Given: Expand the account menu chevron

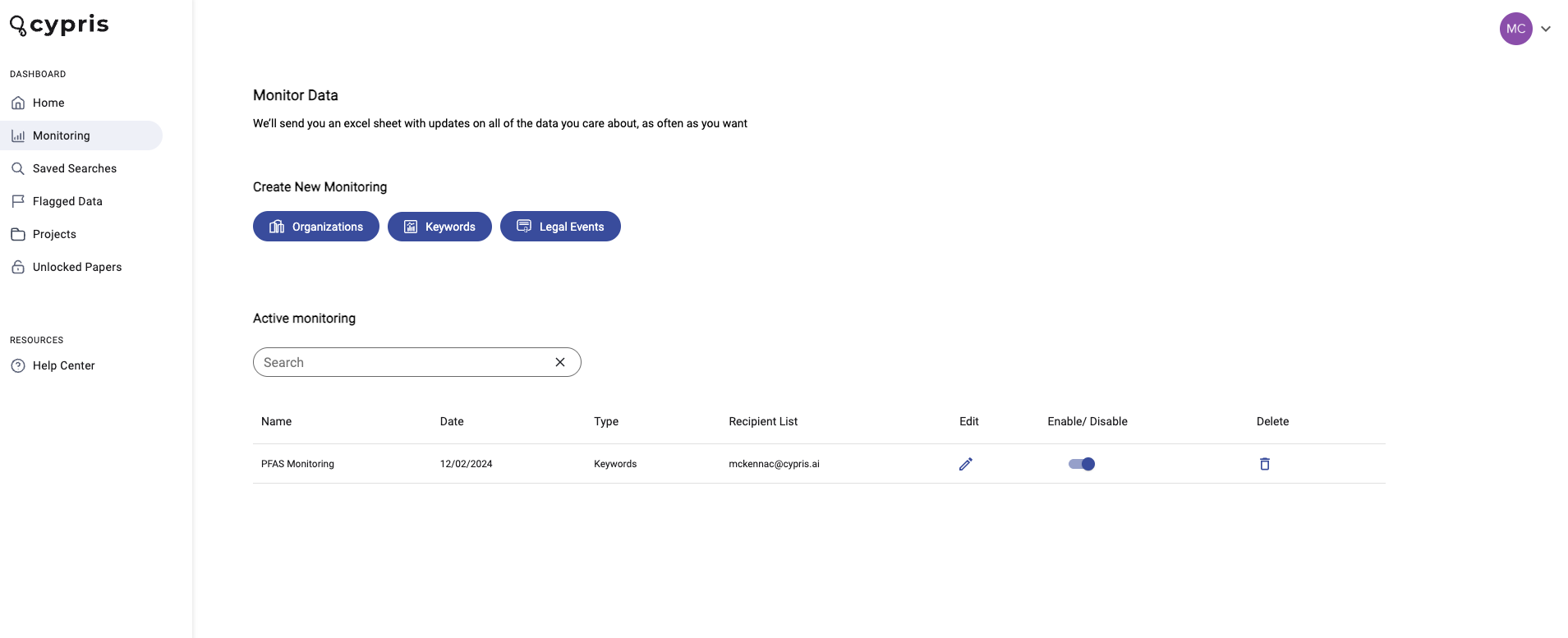Looking at the screenshot, I should click(x=1546, y=29).
